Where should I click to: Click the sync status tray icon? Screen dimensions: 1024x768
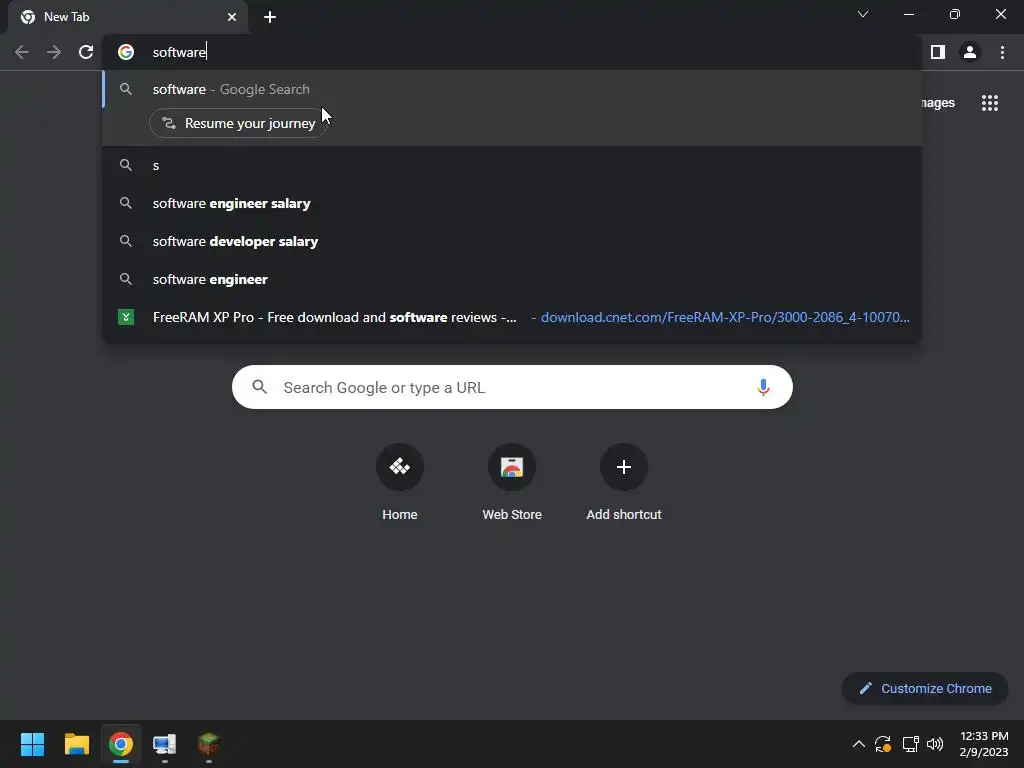click(883, 744)
